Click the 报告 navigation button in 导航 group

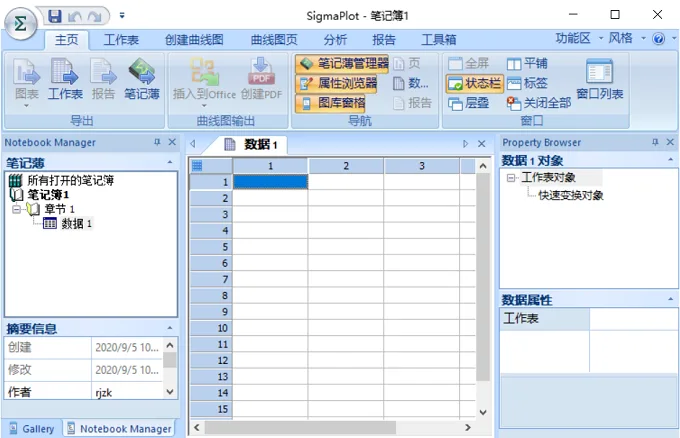(412, 103)
